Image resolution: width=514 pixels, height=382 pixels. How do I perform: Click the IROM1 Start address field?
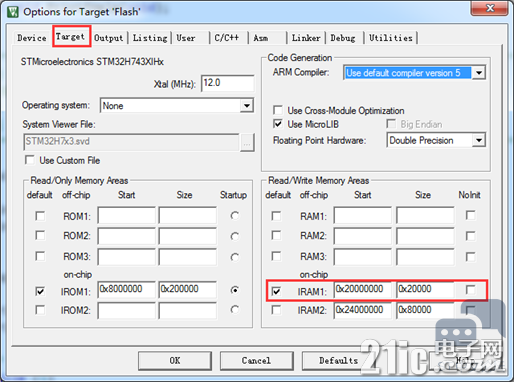(127, 290)
